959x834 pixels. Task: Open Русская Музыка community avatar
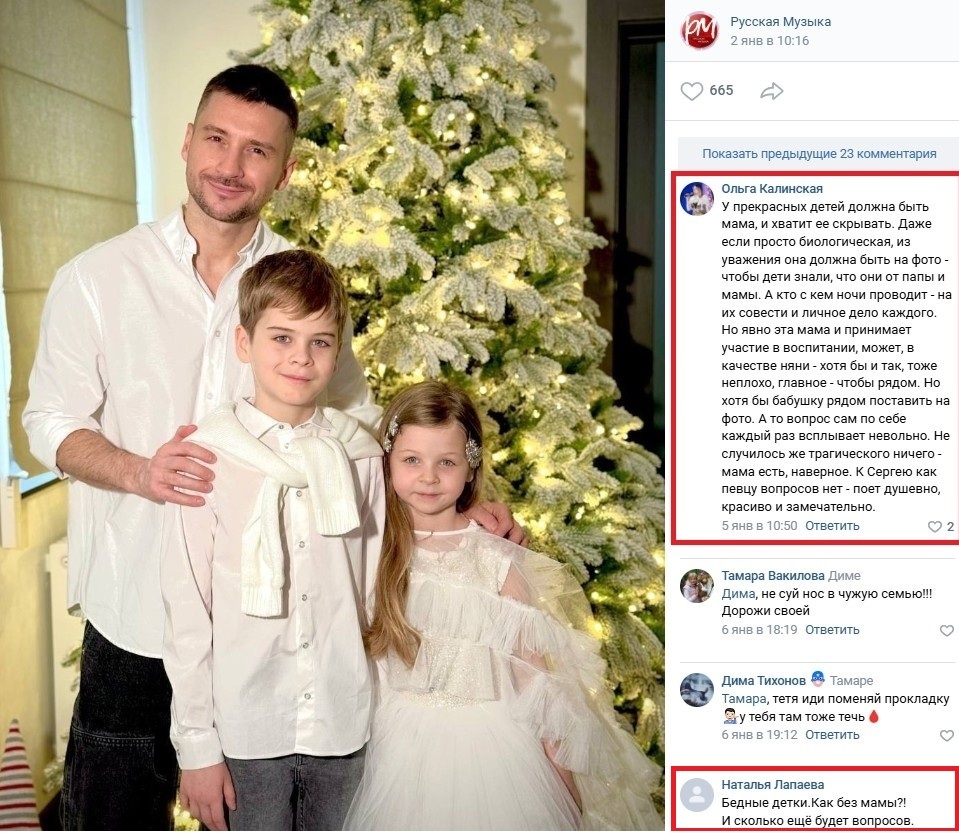(x=699, y=31)
